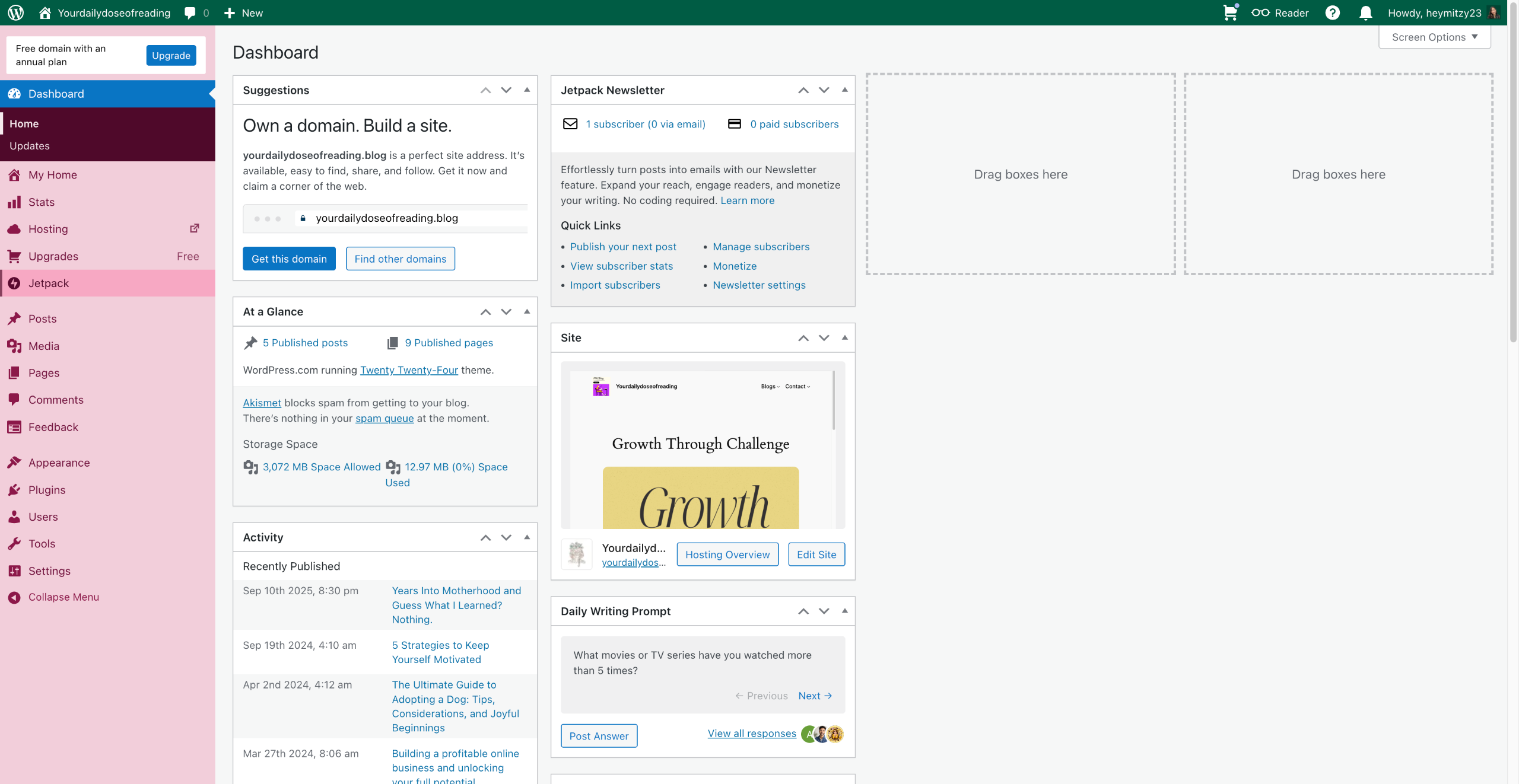Screen dimensions: 1519x784
Task: Click the WordPress logo in admin bar
Action: point(16,12)
